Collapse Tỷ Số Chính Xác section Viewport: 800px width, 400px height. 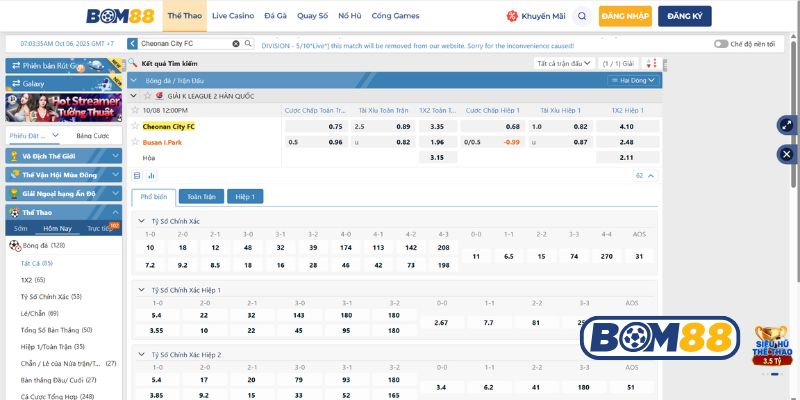pyautogui.click(x=141, y=221)
